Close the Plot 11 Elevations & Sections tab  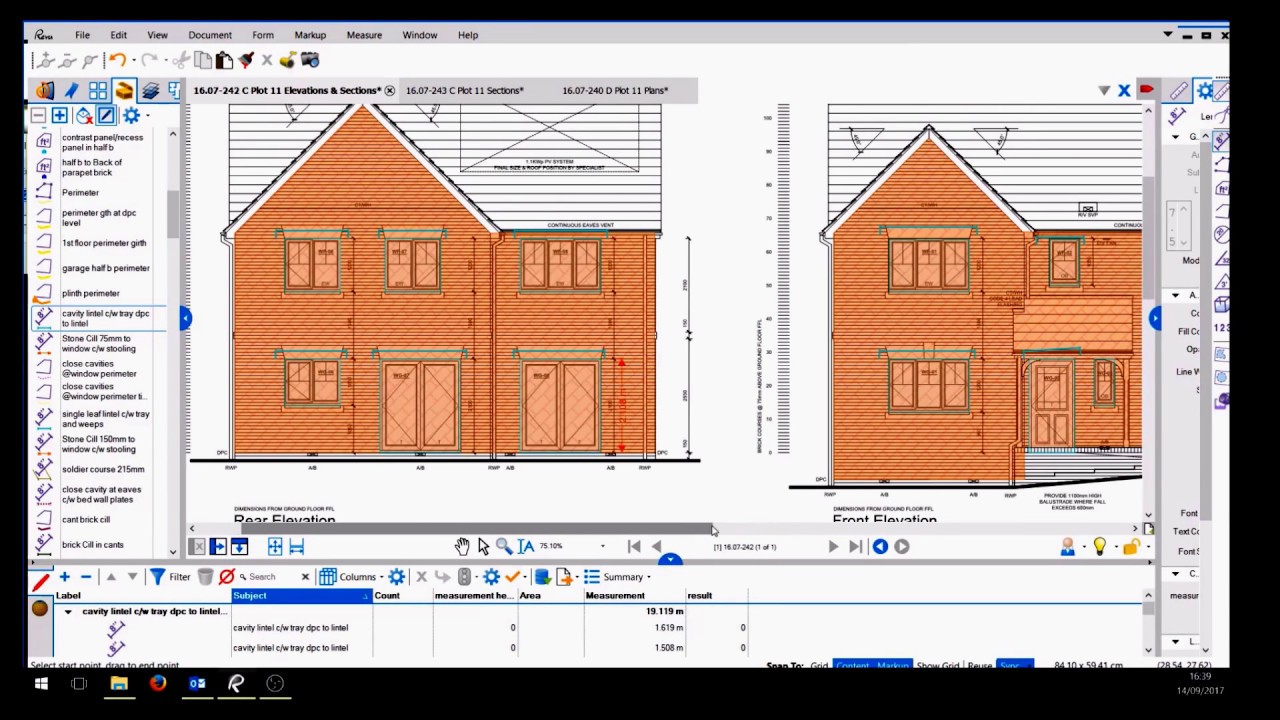point(389,91)
